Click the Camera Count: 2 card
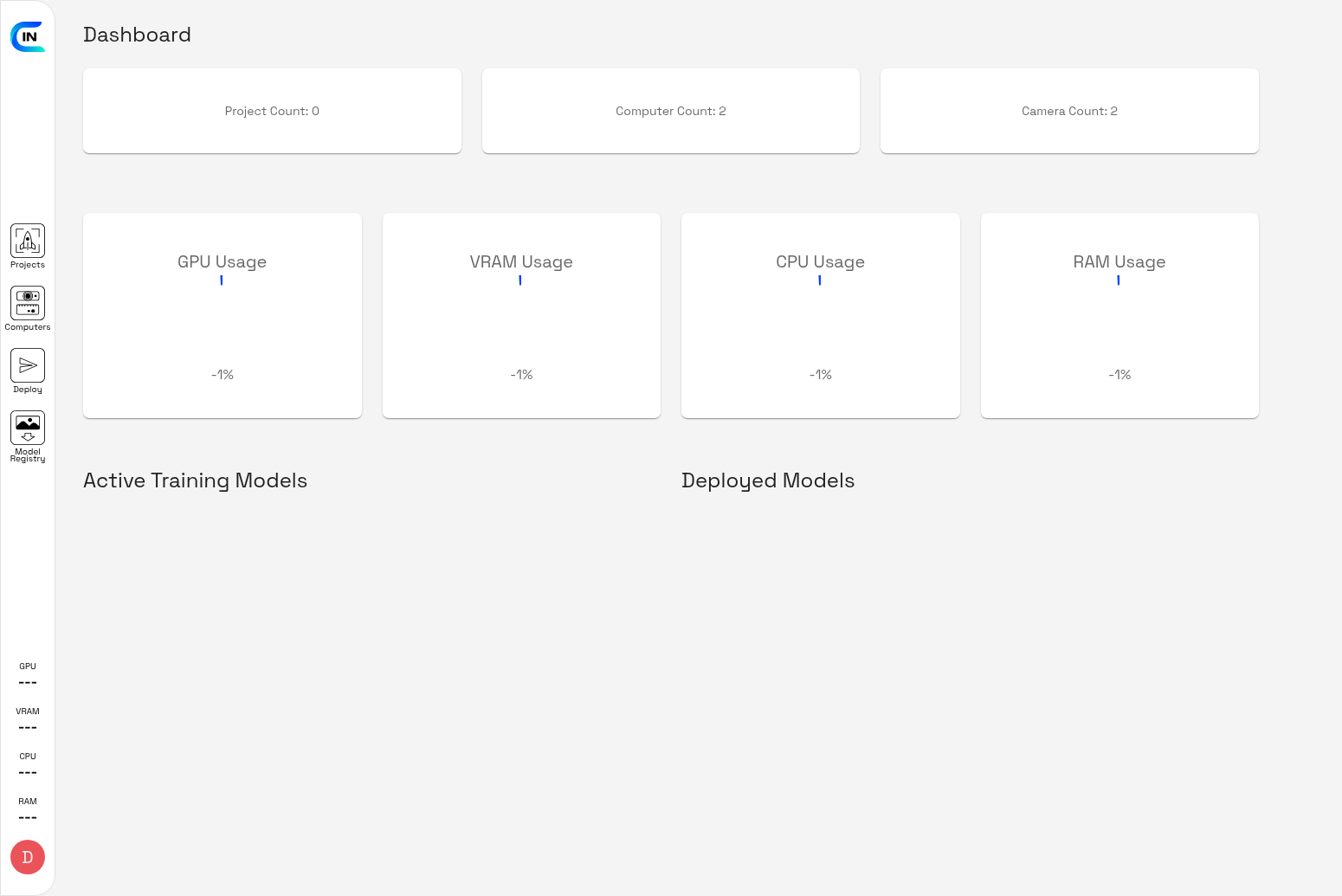Image resolution: width=1342 pixels, height=896 pixels. click(x=1068, y=111)
